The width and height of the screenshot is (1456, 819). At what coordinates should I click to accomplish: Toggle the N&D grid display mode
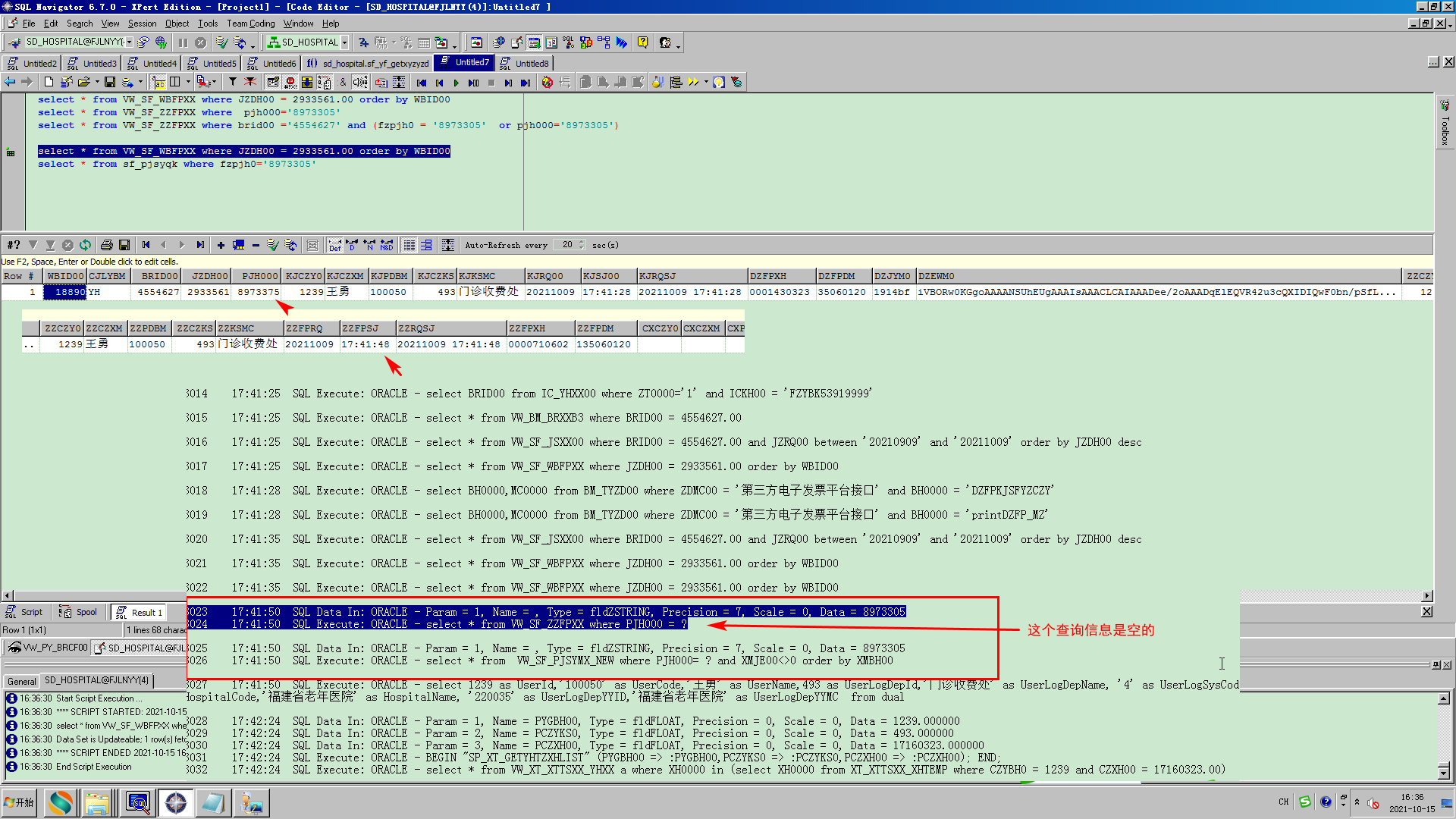[387, 245]
